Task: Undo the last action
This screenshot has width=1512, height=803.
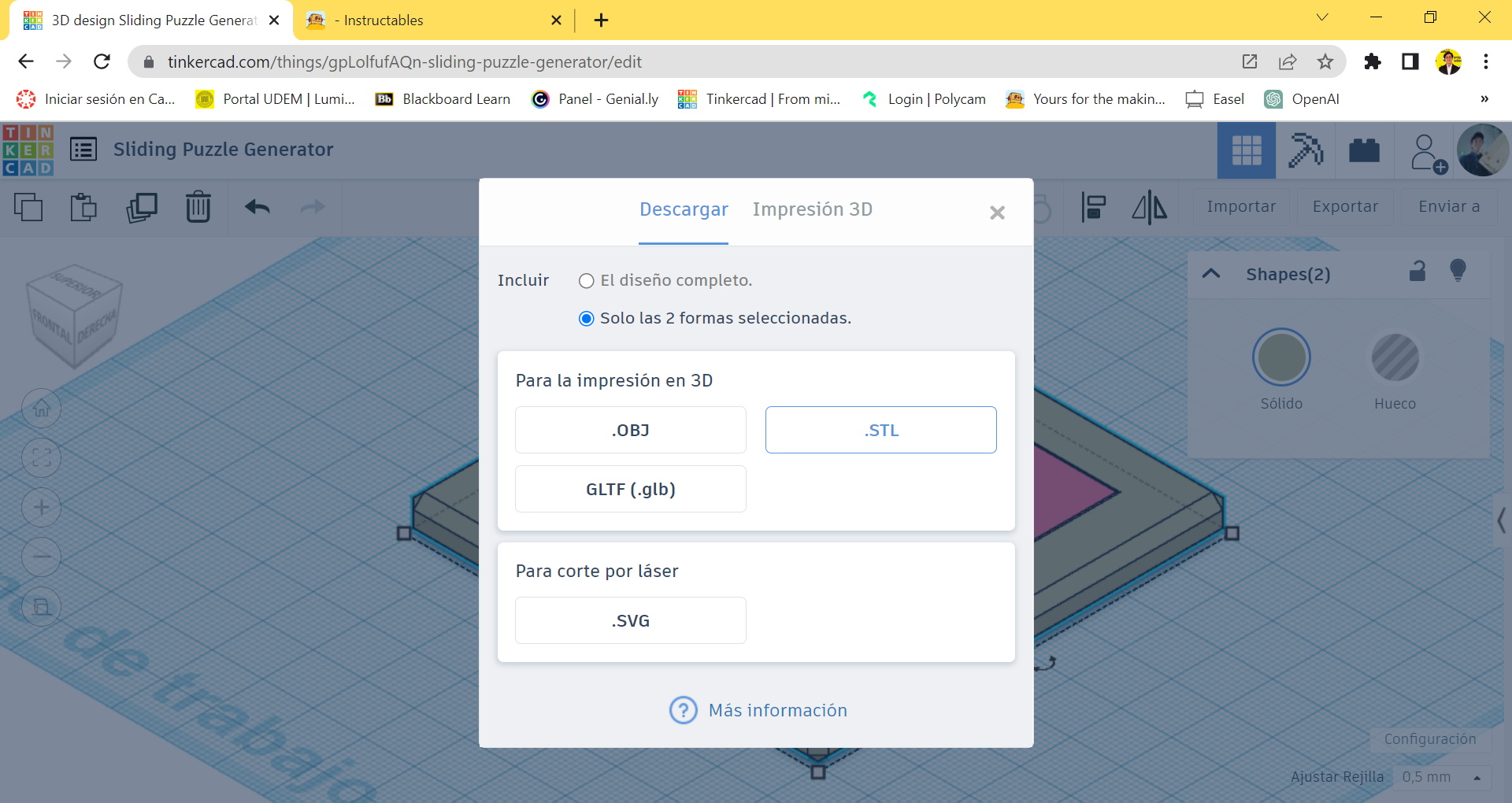Action: point(258,207)
